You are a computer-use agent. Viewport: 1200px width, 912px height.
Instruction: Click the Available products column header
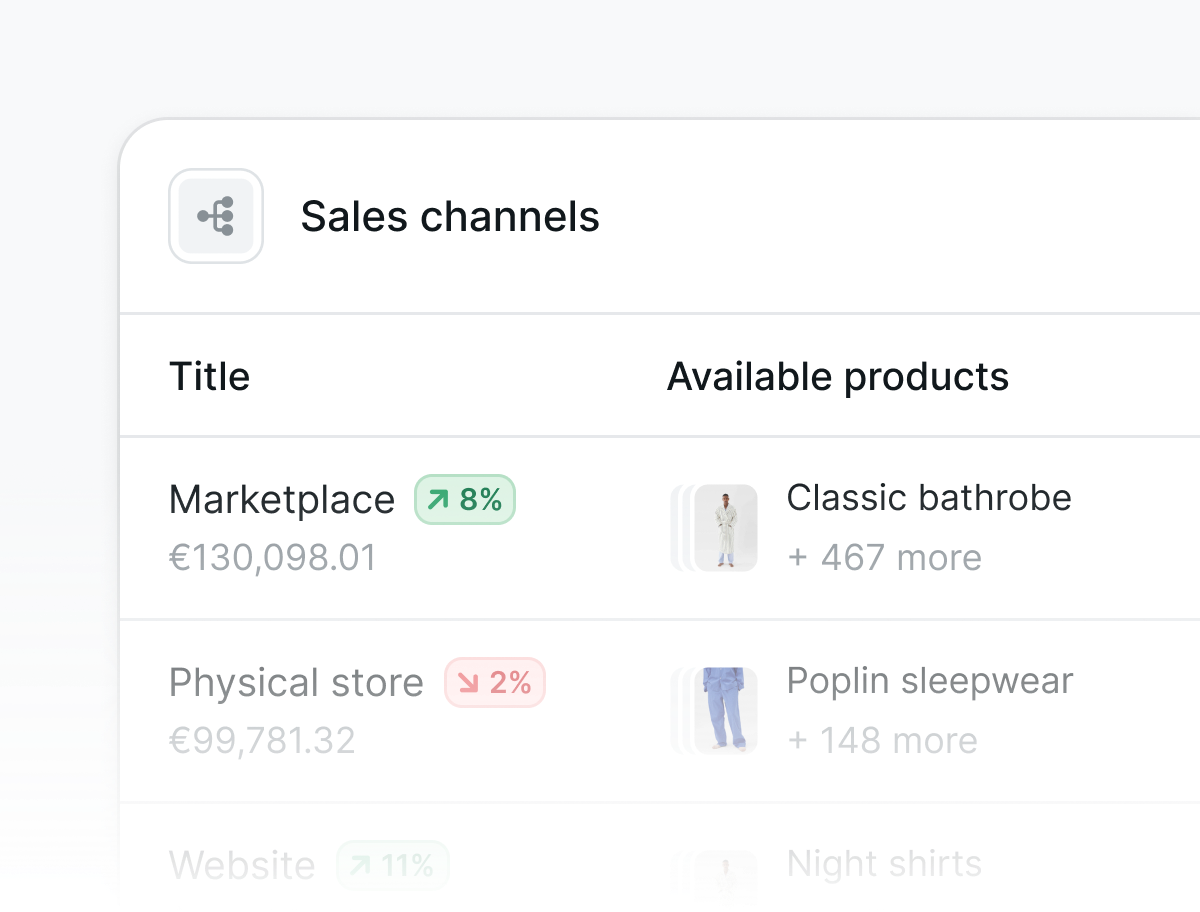tap(838, 377)
